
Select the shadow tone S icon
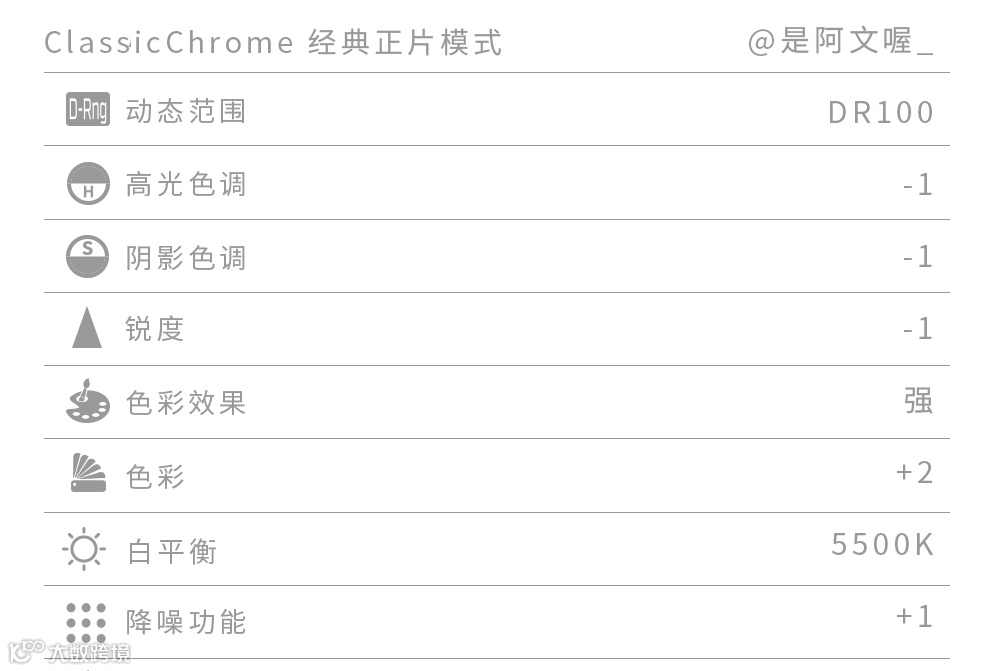pyautogui.click(x=87, y=256)
